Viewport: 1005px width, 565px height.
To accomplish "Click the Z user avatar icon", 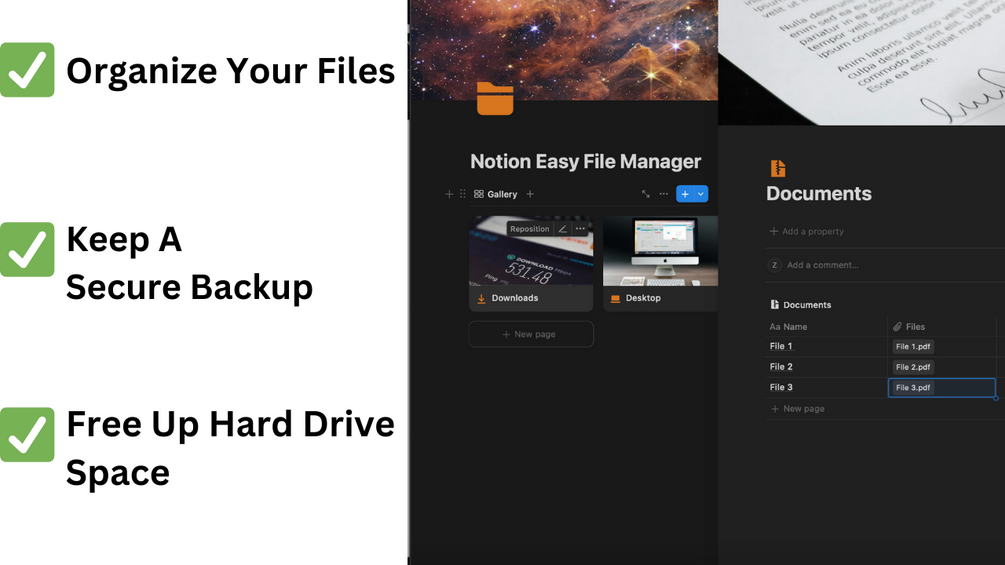I will pos(774,265).
